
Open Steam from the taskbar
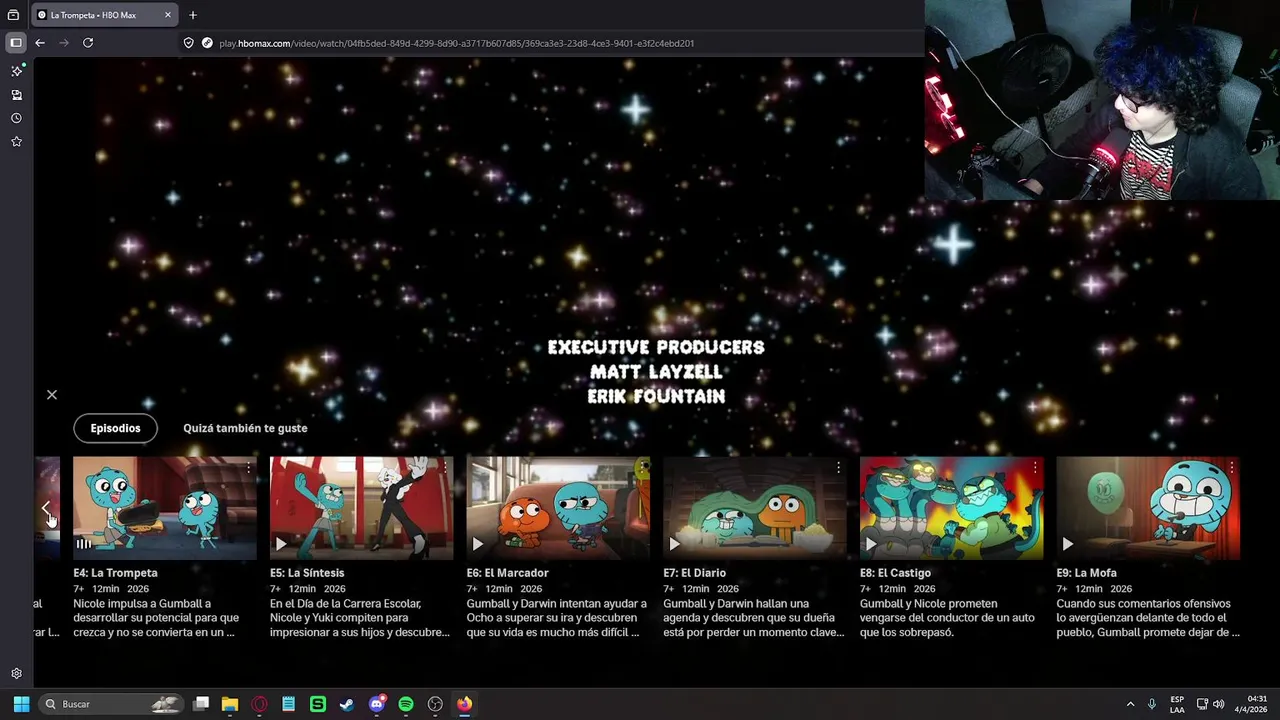pos(347,704)
